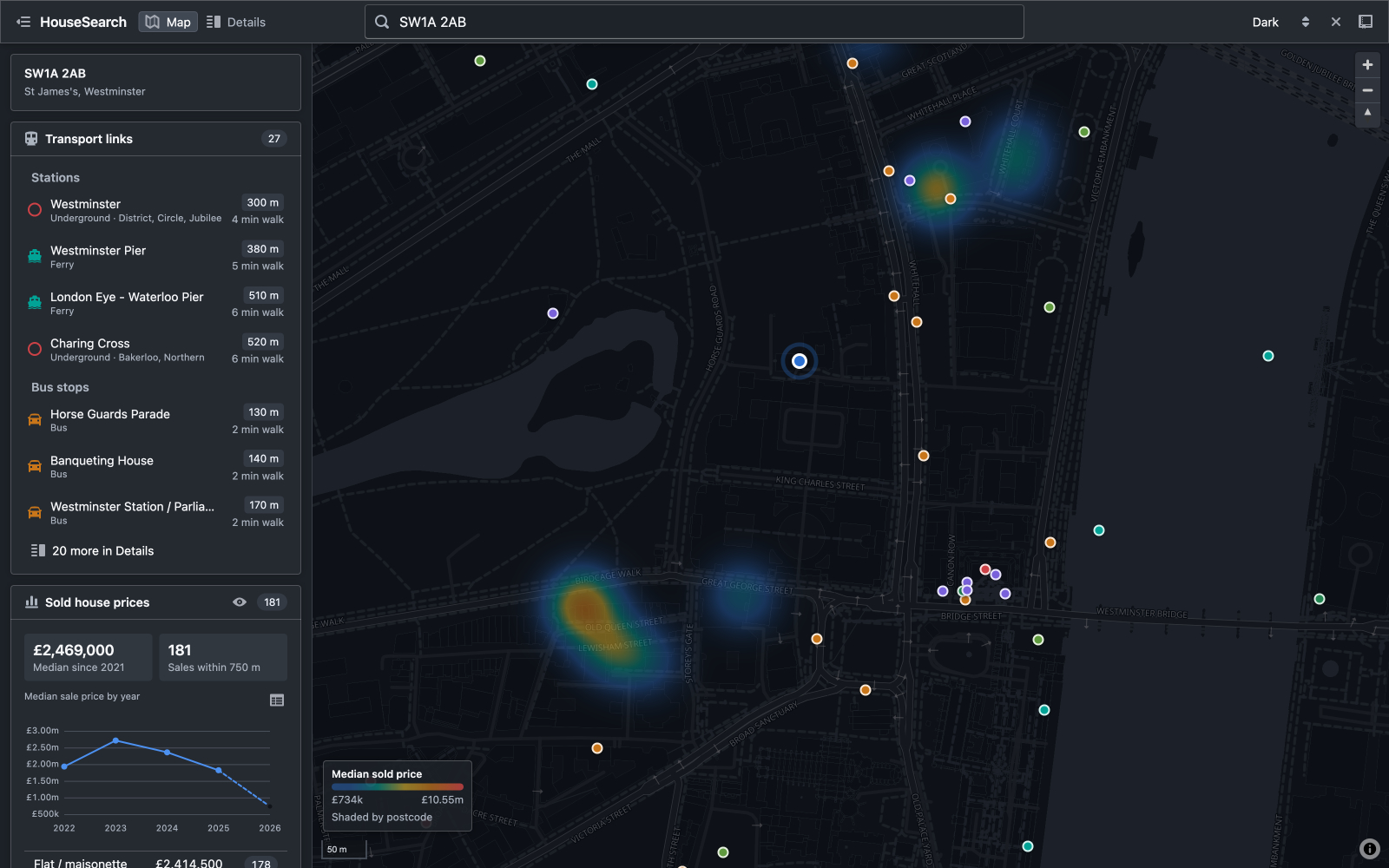Click the SW1A 2AB location header card

[x=156, y=82]
